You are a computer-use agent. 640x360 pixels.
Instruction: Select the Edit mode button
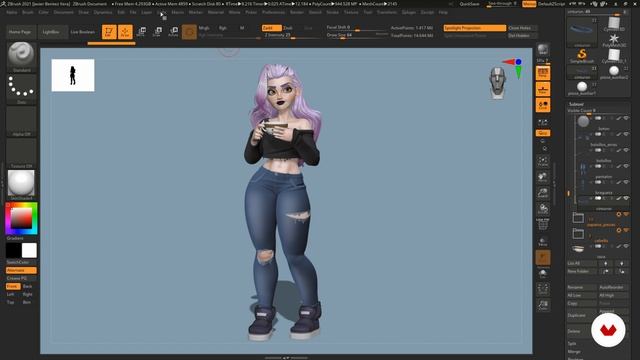point(109,32)
